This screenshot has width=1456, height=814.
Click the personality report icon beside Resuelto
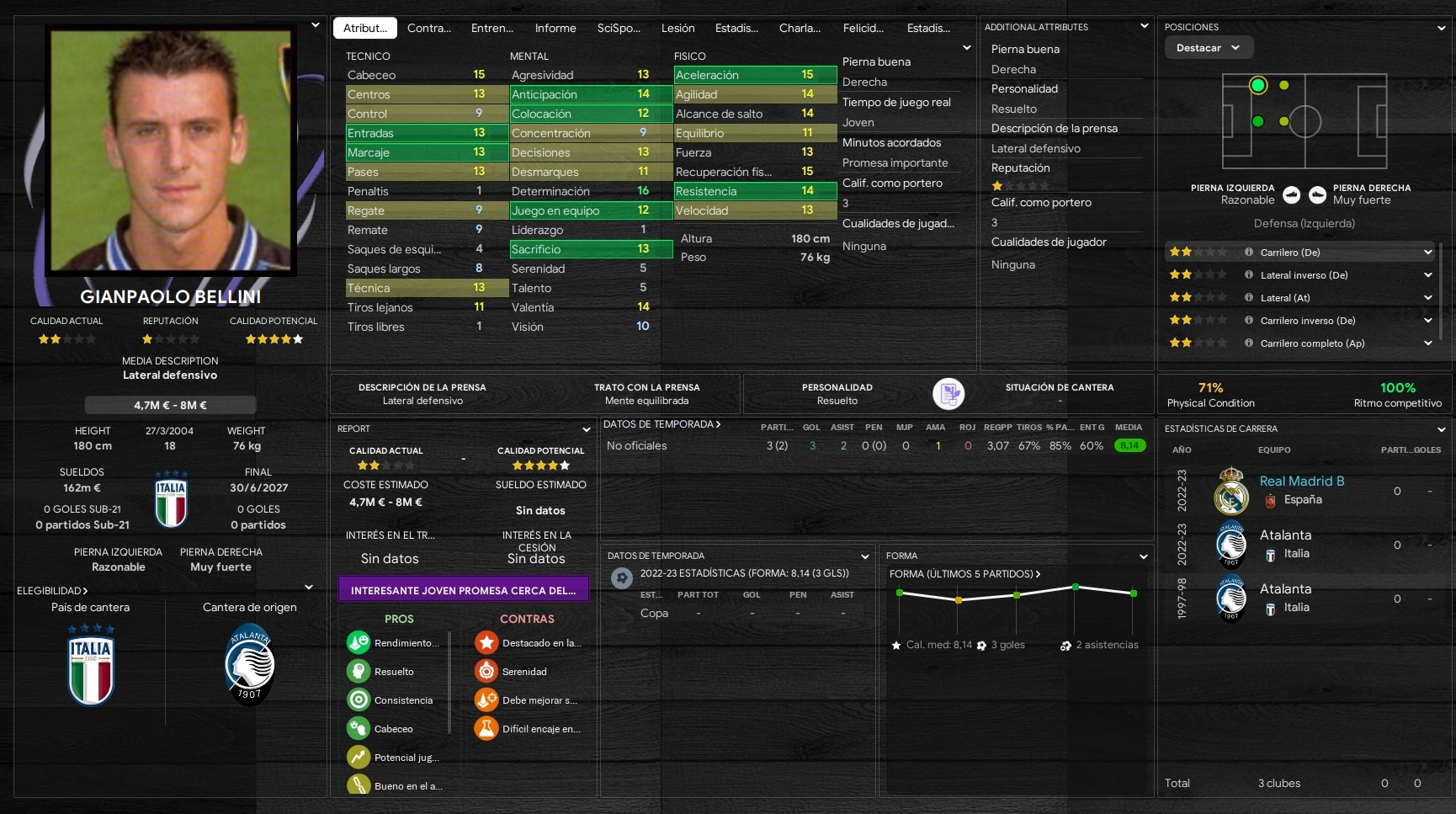[949, 393]
